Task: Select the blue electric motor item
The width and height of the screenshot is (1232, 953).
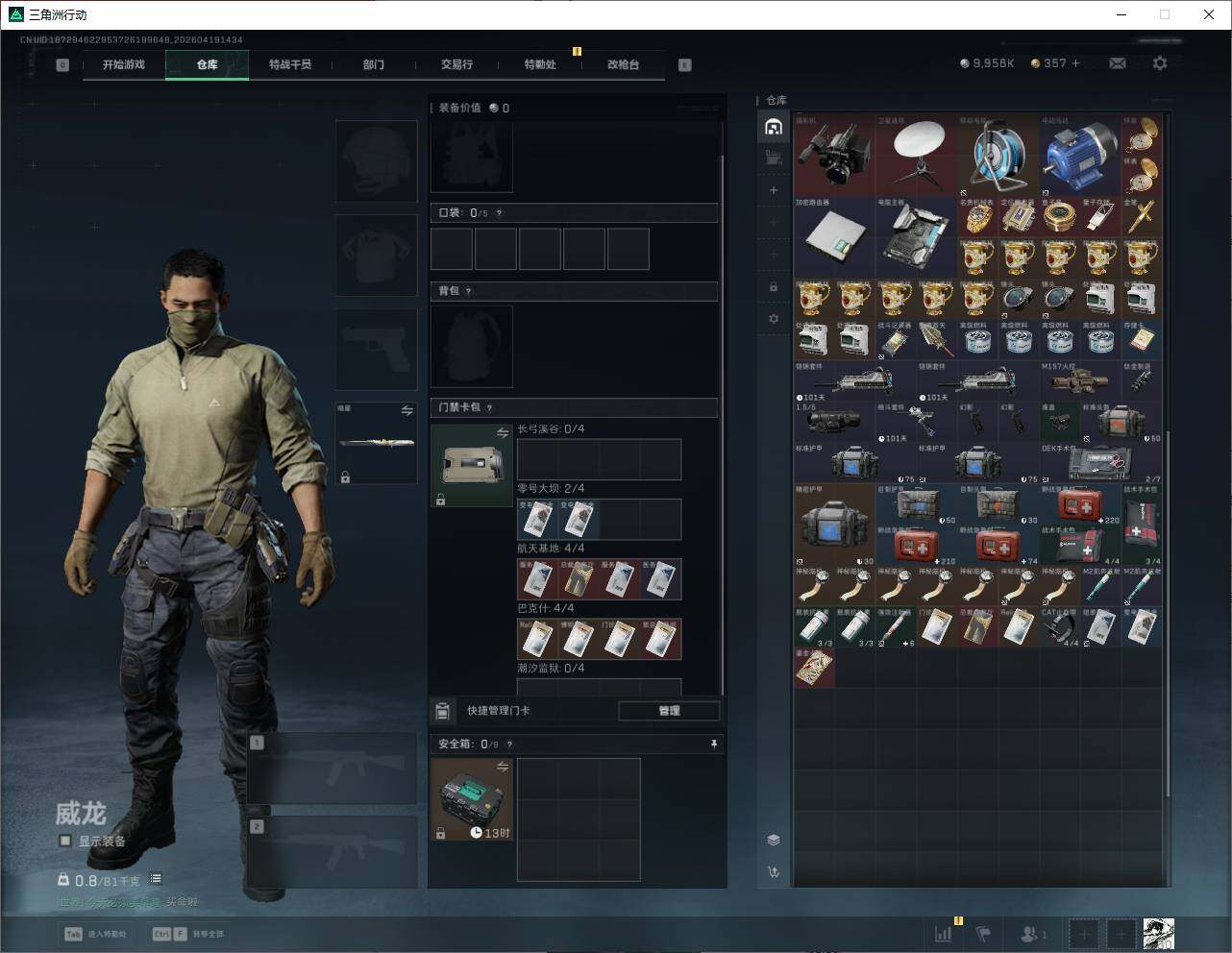Action: pyautogui.click(x=1080, y=156)
